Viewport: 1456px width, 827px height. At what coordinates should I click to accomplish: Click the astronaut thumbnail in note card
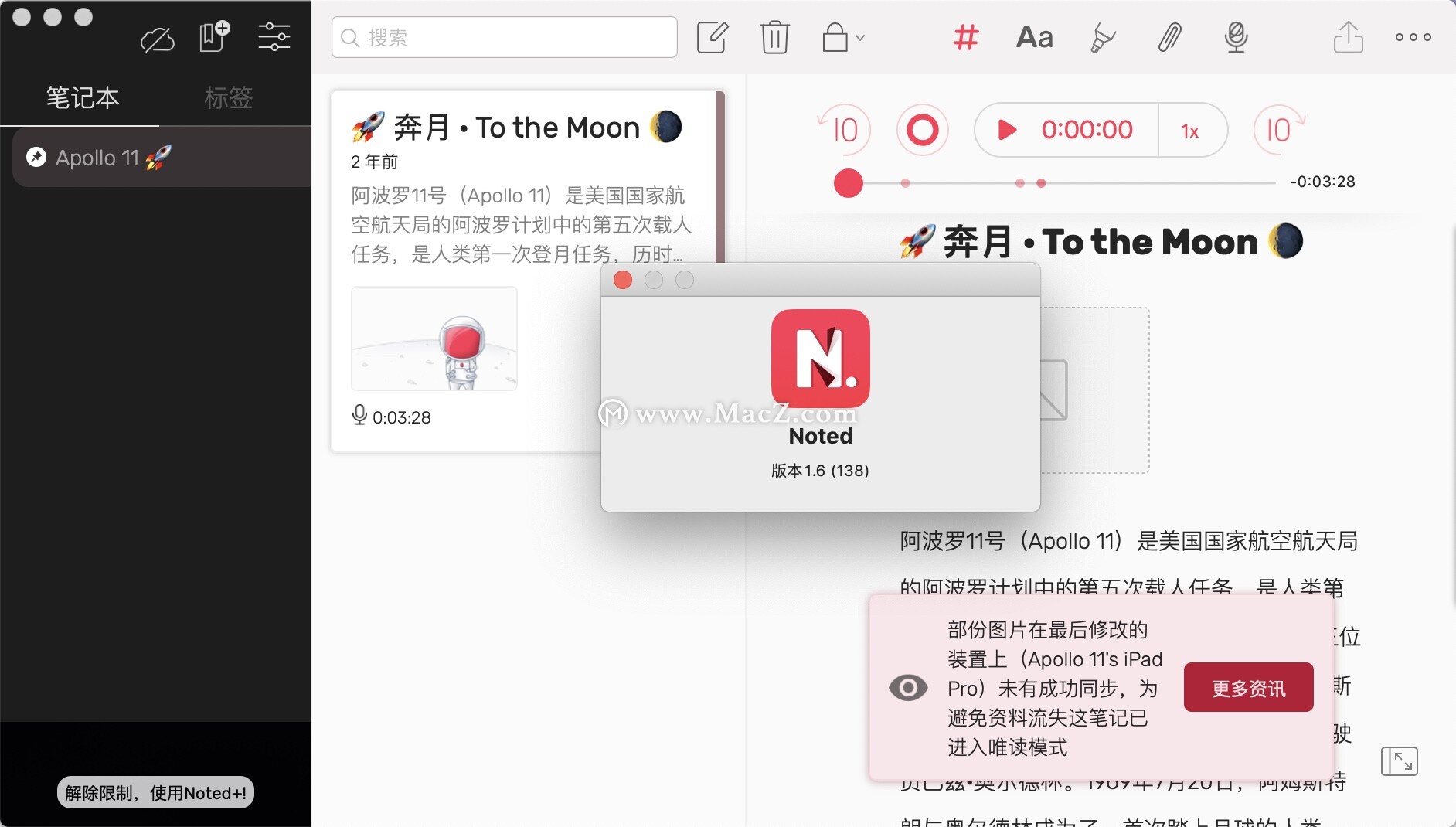click(x=434, y=339)
